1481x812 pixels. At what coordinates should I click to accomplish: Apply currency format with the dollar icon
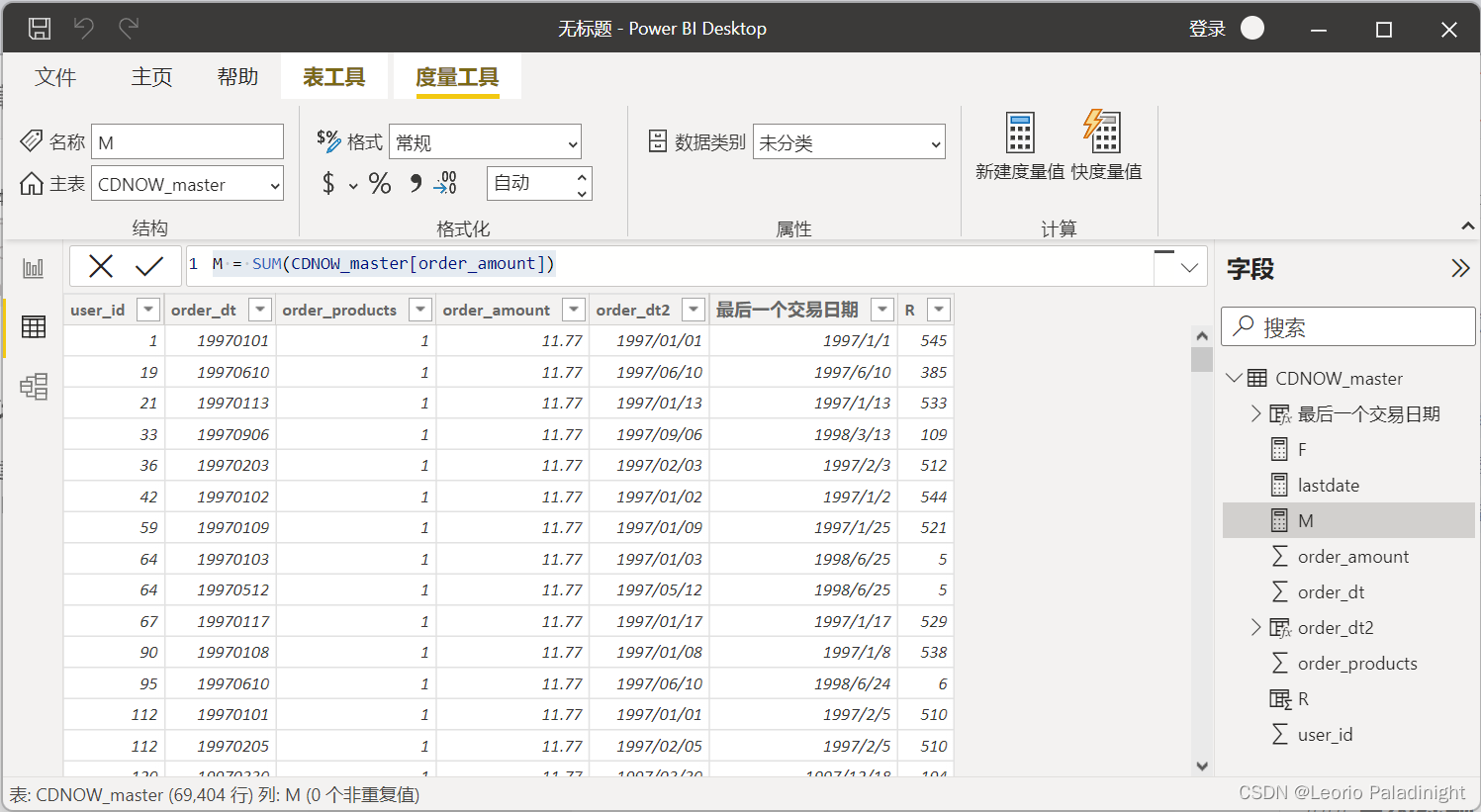click(328, 183)
